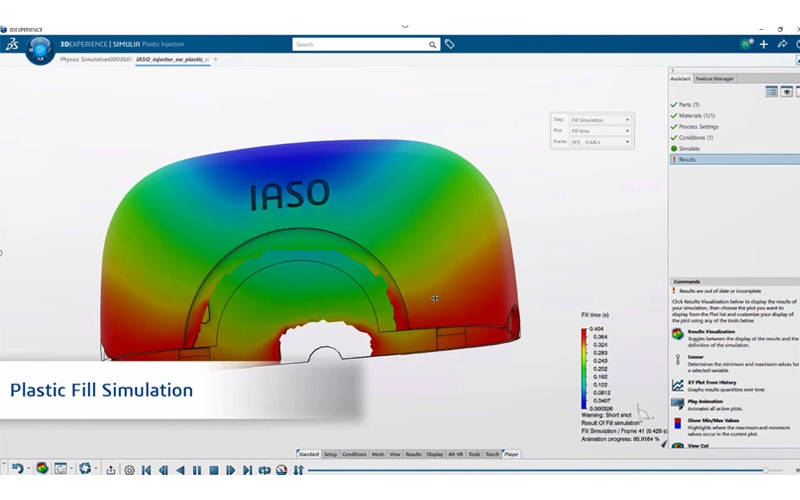Screen dimensions: 800x500
Task: Expand the bottom toolbar chevron
Action: [x=4, y=464]
